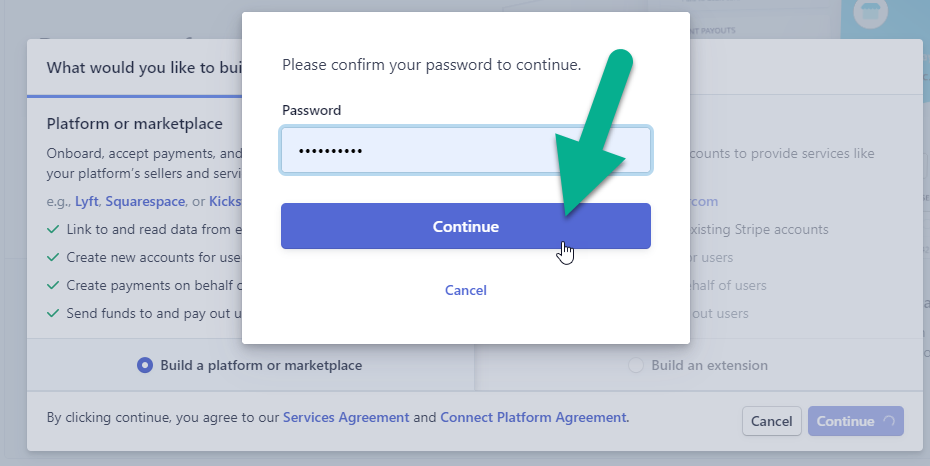Click the checkmark beside Send funds to

click(x=53, y=313)
